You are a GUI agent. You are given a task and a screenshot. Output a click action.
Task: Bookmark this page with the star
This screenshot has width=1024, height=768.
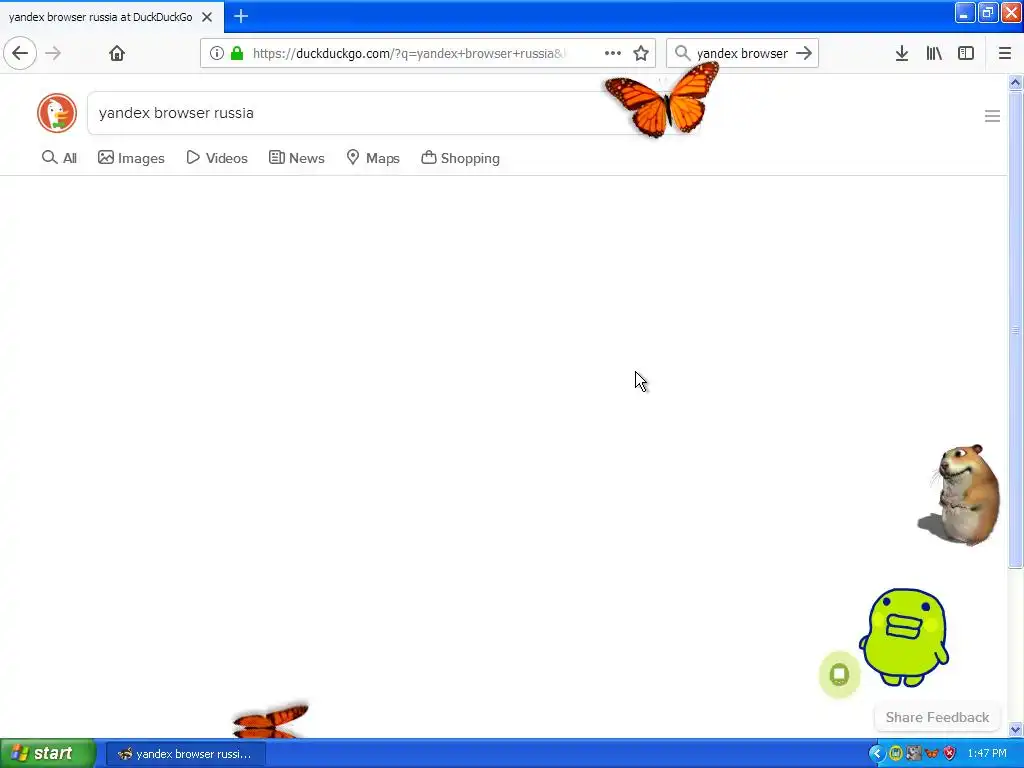point(641,54)
